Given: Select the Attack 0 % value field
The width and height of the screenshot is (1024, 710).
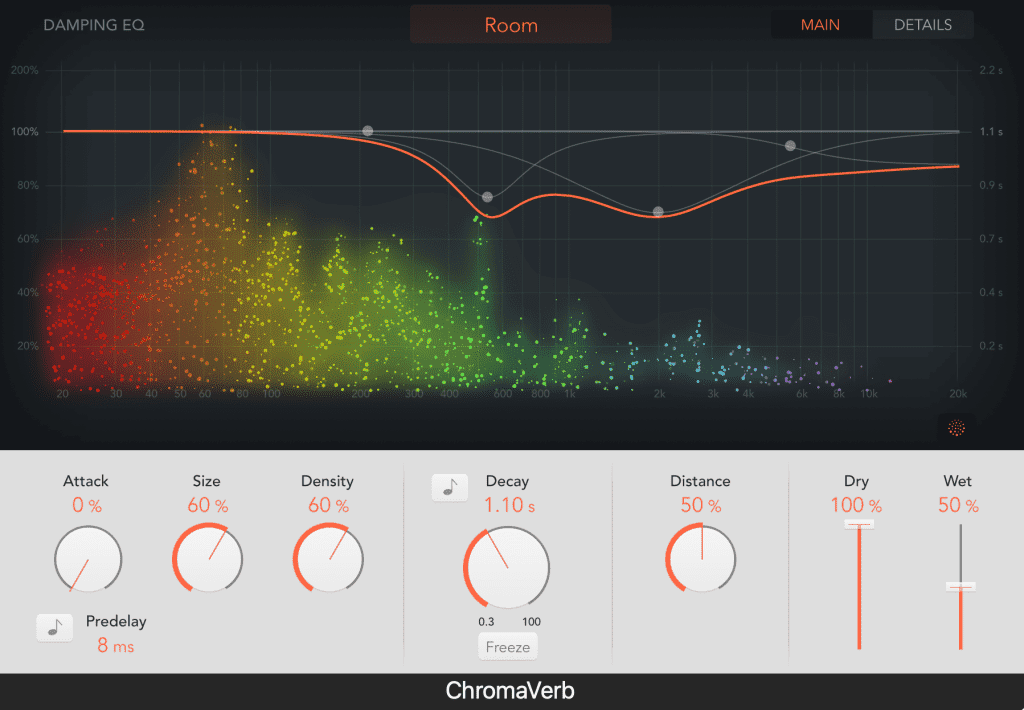Looking at the screenshot, I should pos(86,505).
